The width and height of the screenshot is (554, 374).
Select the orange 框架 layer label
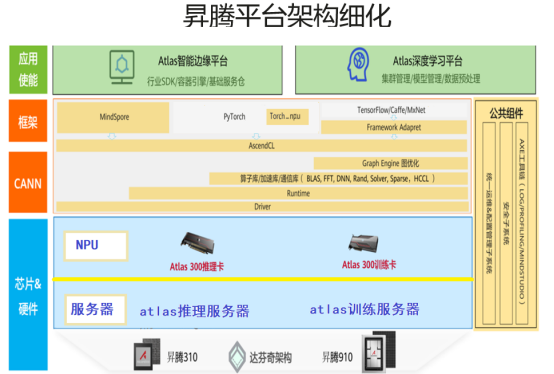[x=28, y=121]
